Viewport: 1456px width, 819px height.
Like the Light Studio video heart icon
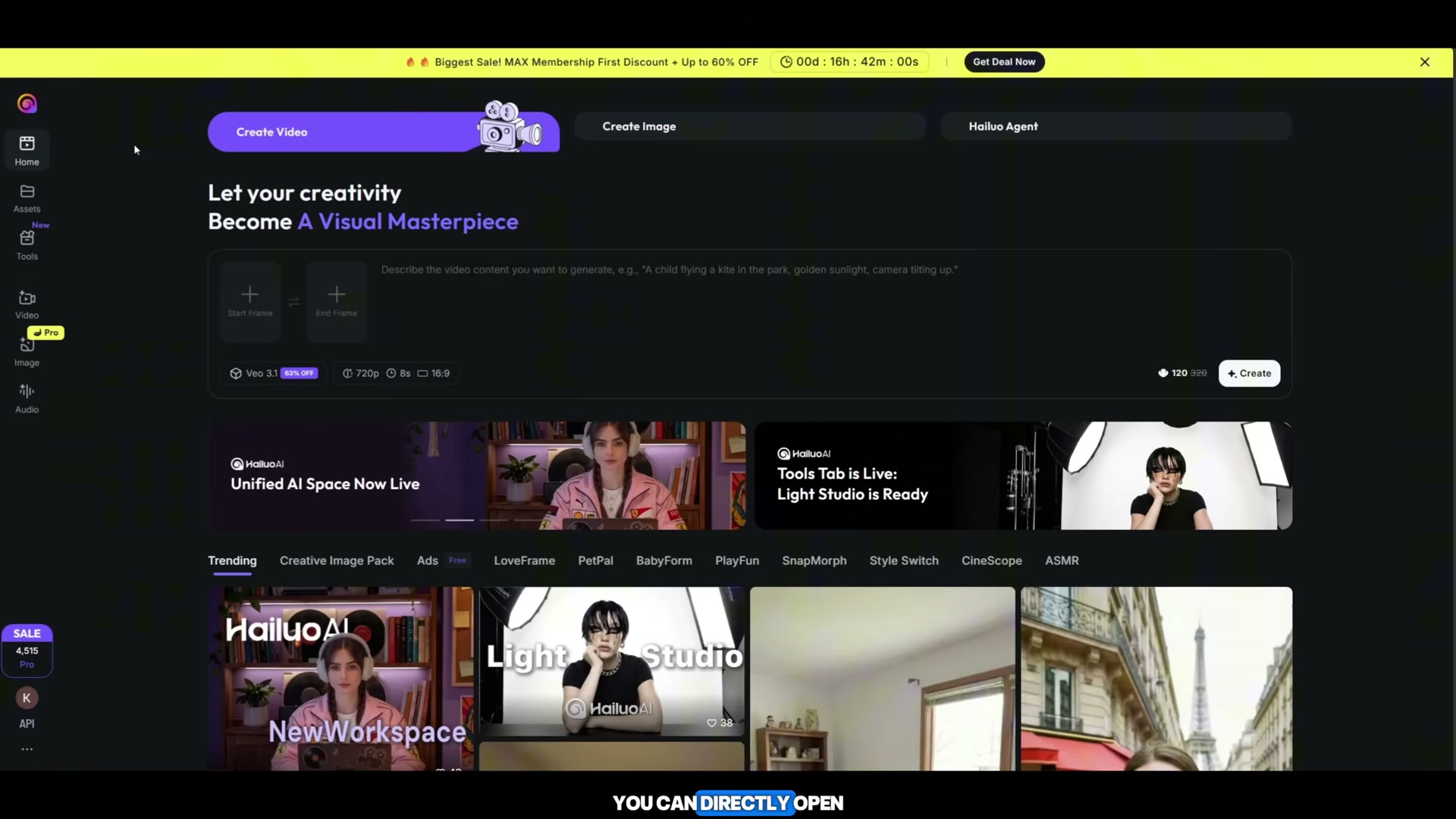pyautogui.click(x=712, y=723)
